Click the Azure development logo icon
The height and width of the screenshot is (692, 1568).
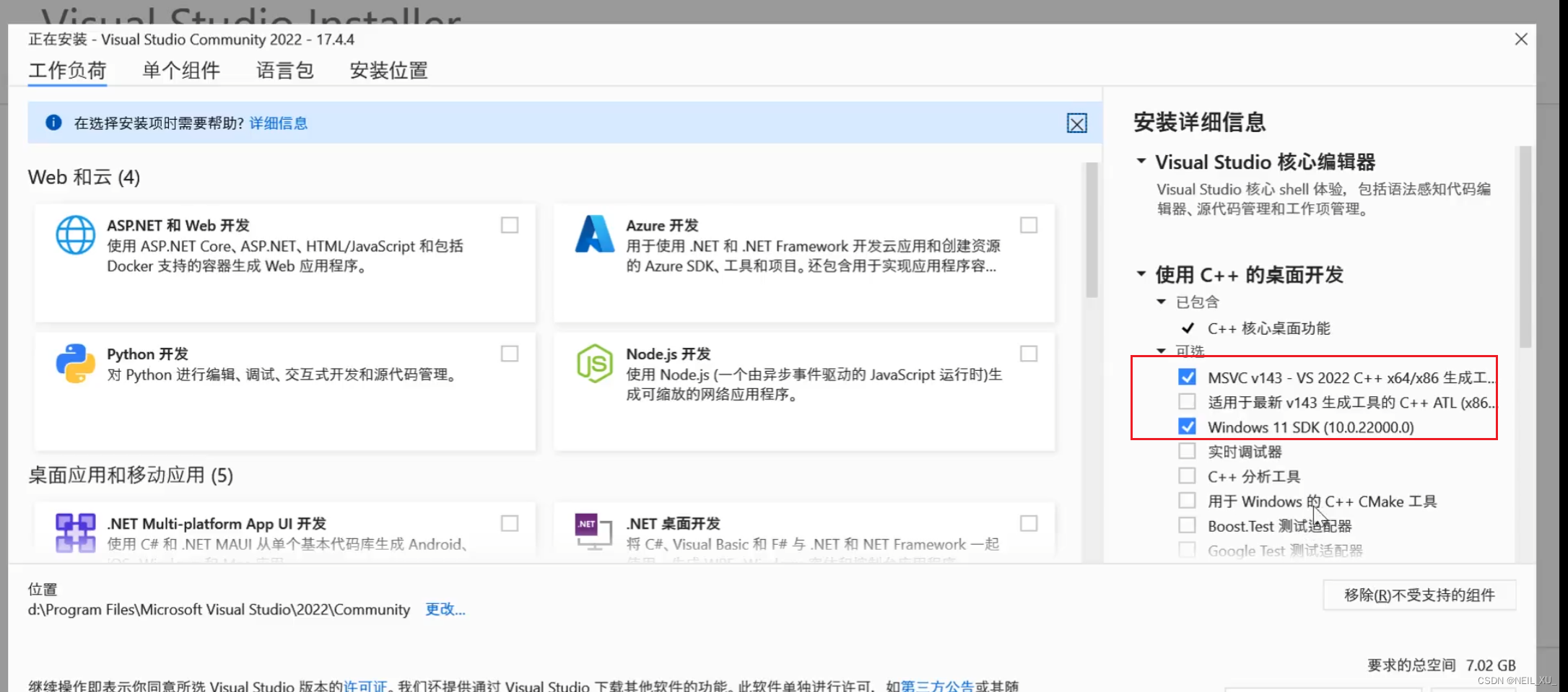point(594,234)
